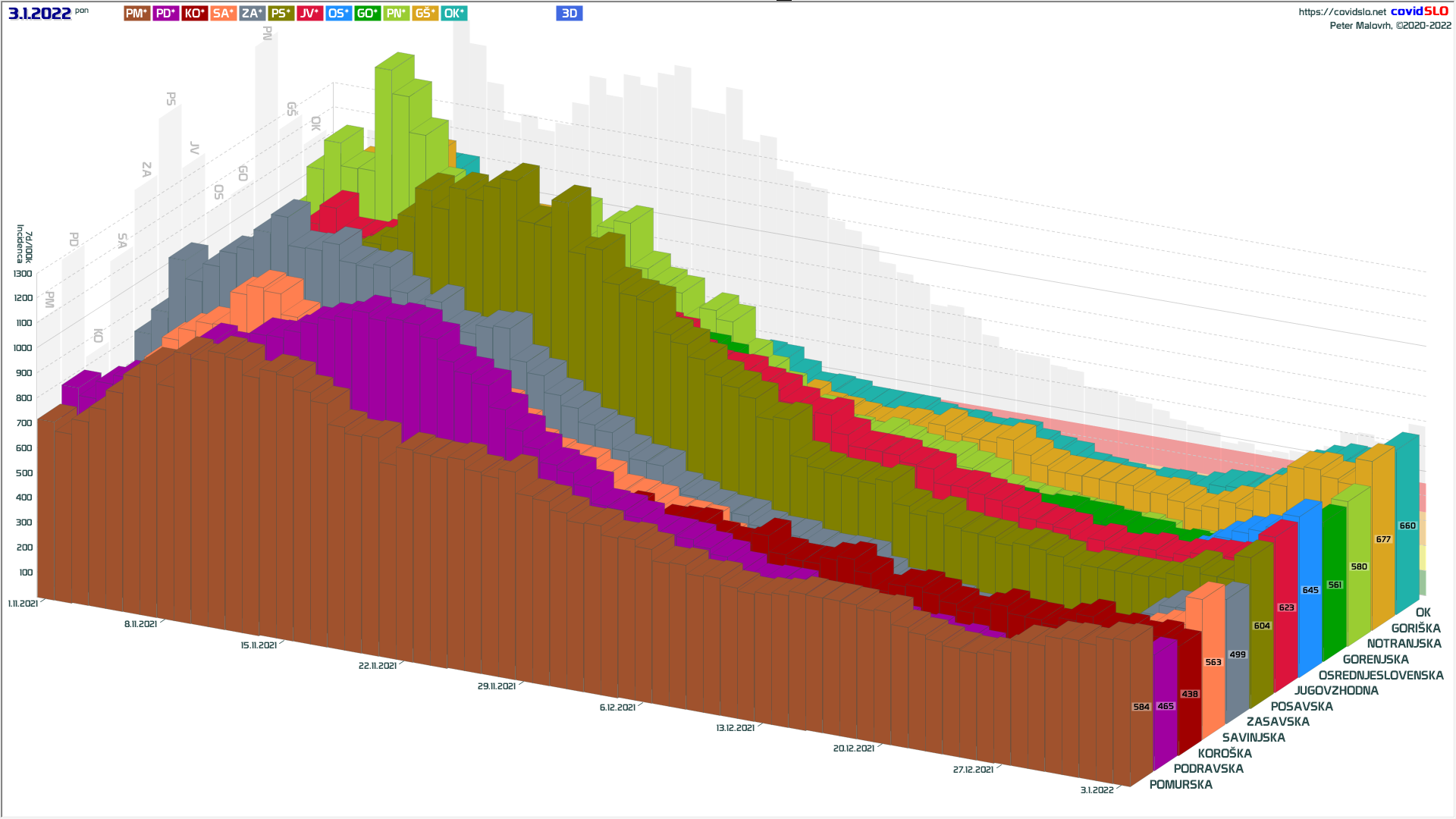Viewport: 1456px width, 819px height.
Task: Click the gray ZA* Zasavska button
Action: [252, 13]
